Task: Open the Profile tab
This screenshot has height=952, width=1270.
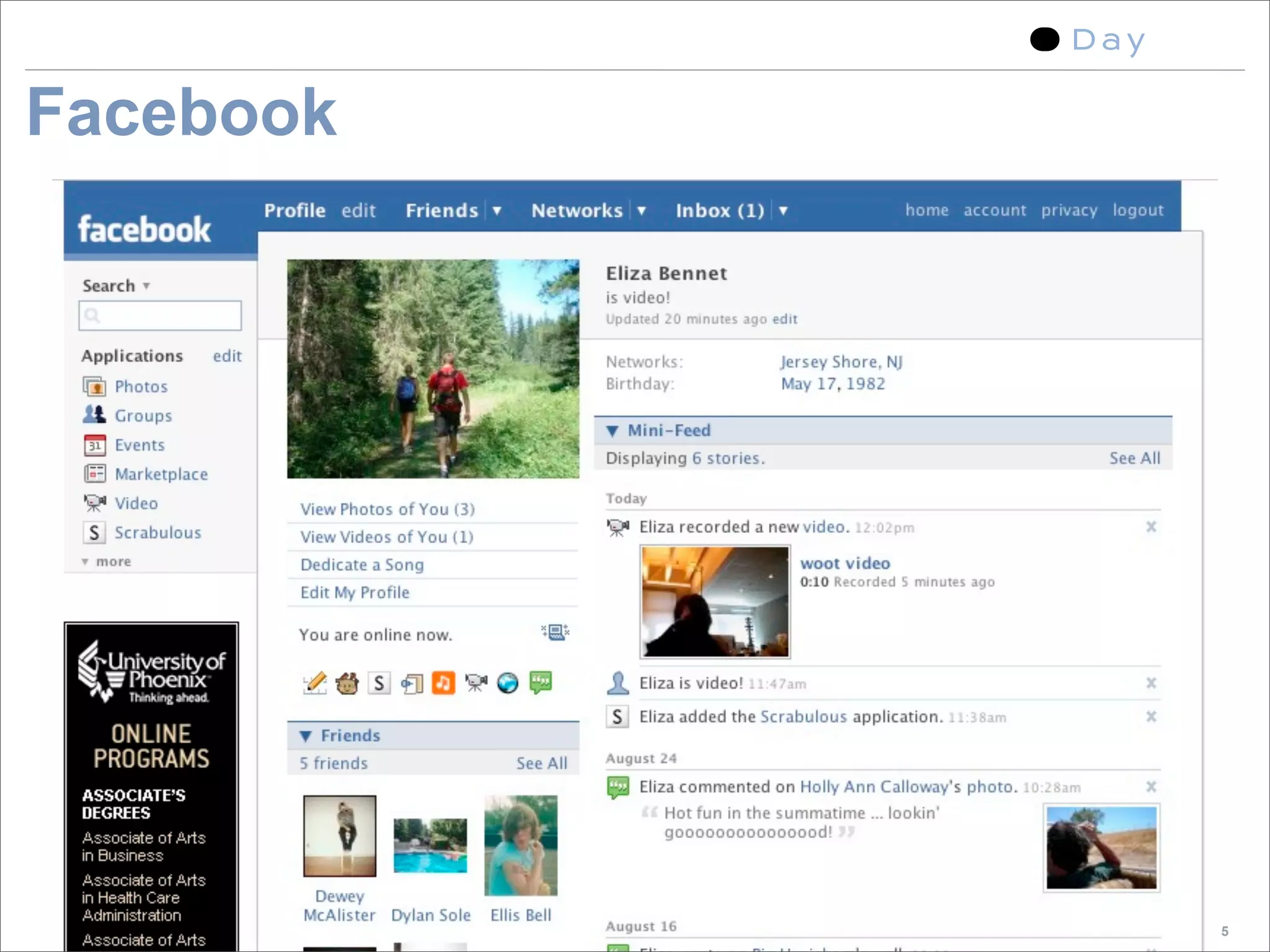Action: (x=295, y=211)
